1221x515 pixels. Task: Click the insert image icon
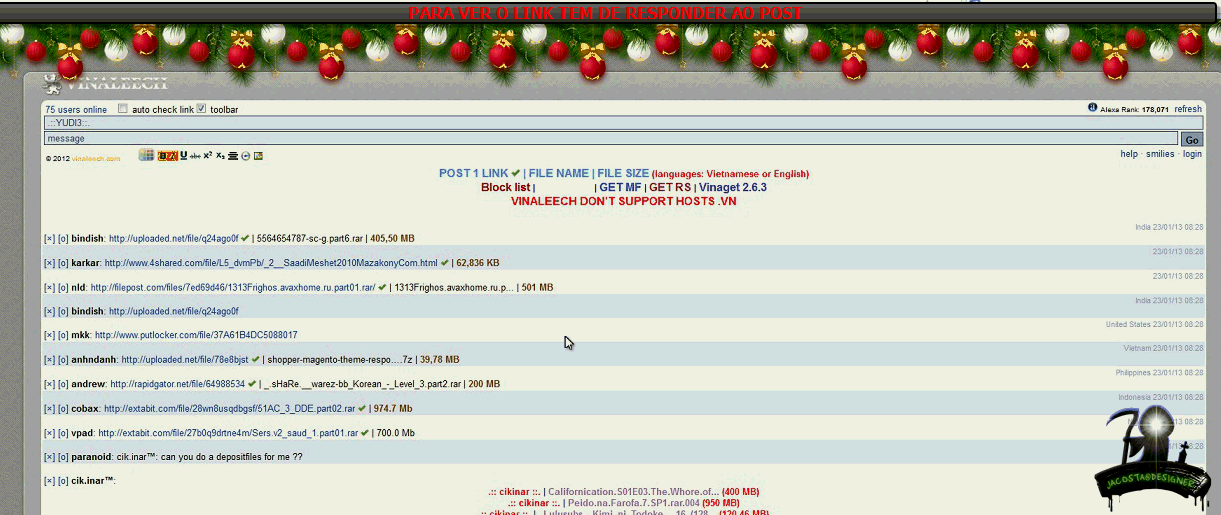(258, 156)
